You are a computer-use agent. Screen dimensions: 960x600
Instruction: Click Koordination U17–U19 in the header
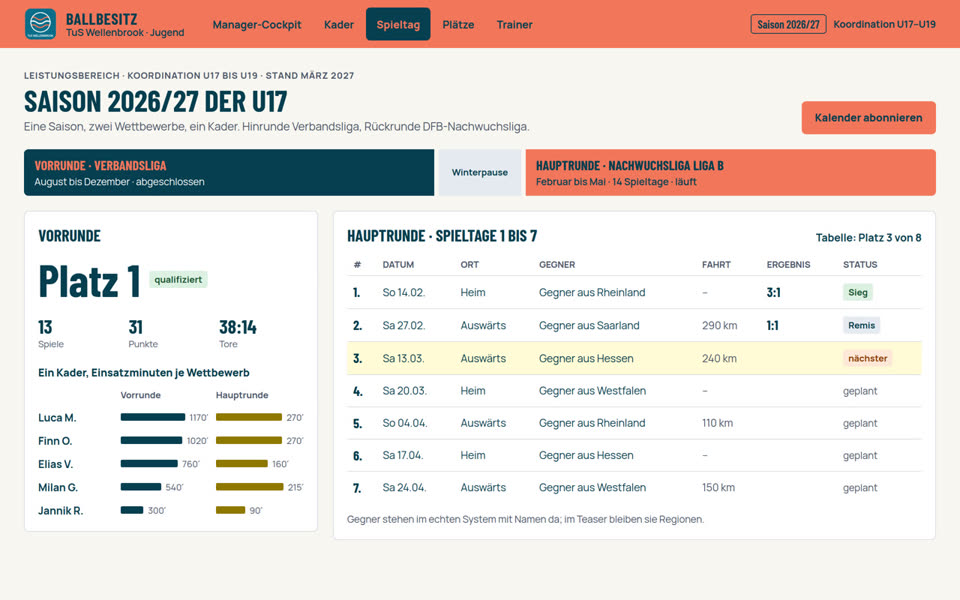pos(884,24)
